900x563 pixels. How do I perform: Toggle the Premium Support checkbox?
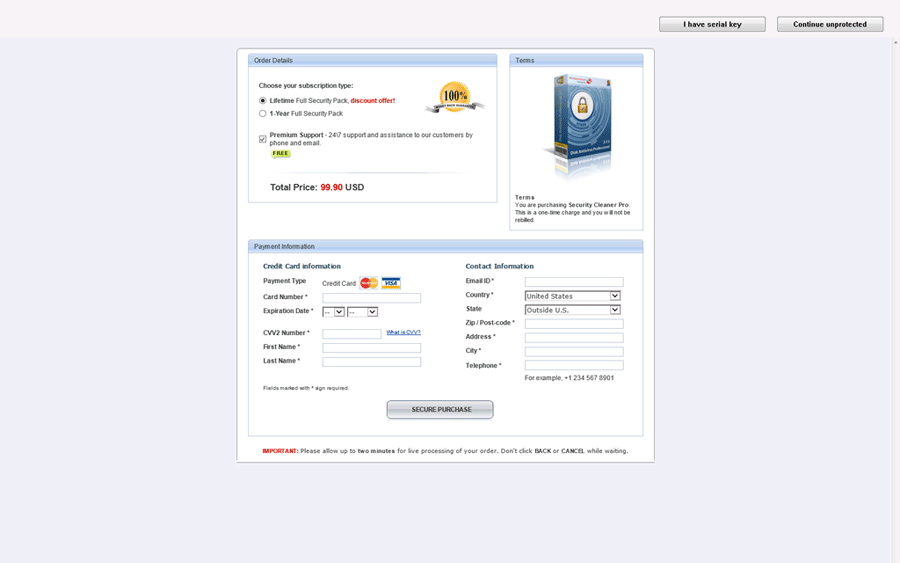(x=263, y=139)
